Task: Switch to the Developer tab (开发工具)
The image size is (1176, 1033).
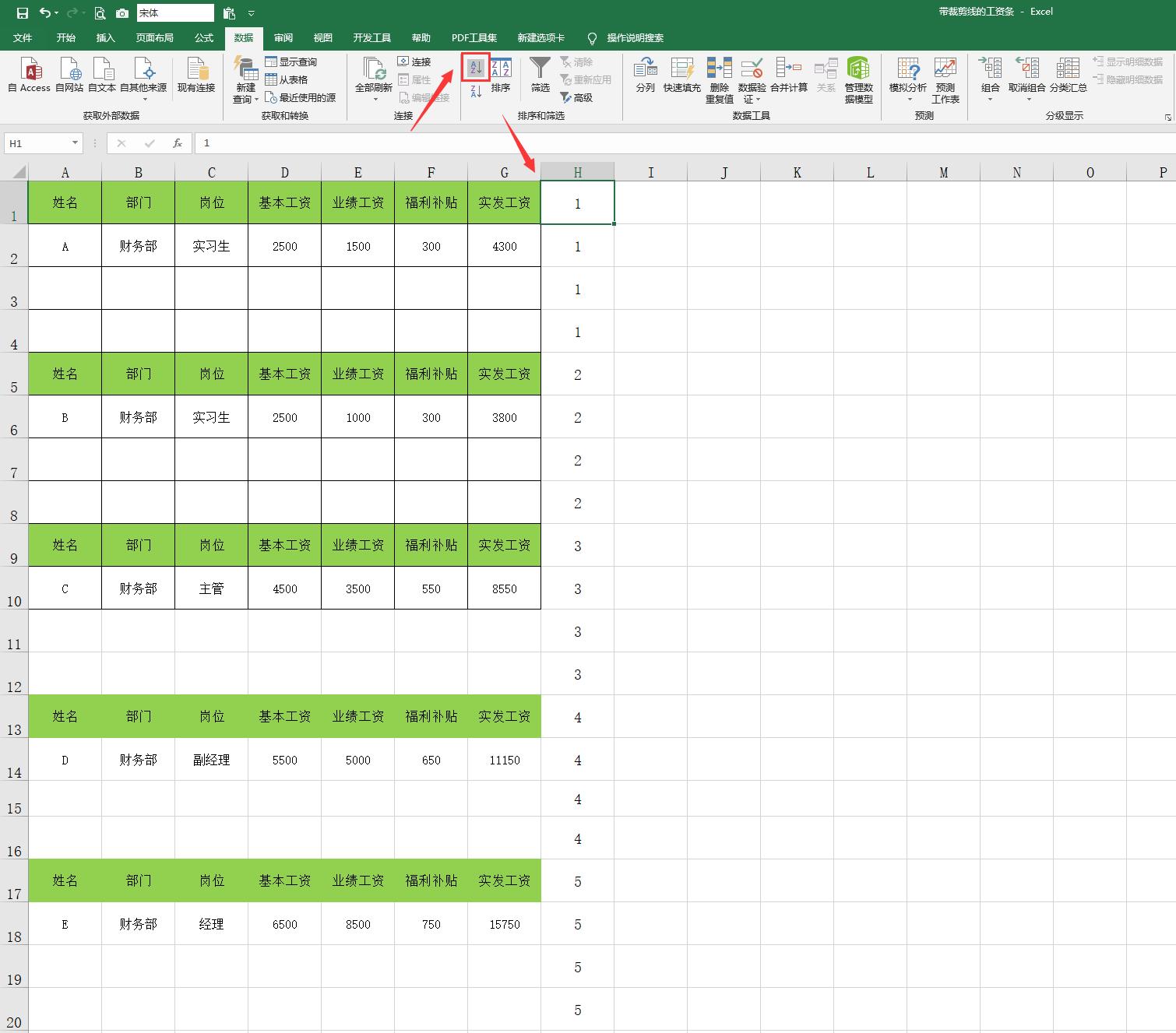Action: (x=372, y=37)
